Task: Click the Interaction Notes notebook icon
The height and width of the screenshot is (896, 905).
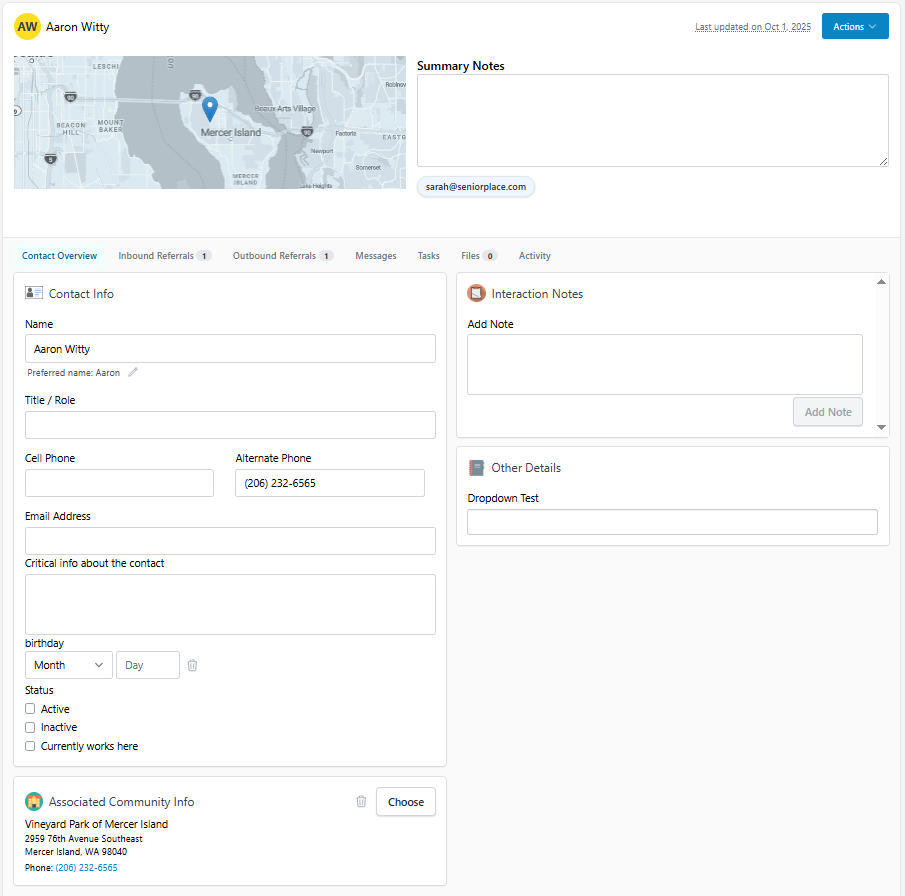Action: pyautogui.click(x=476, y=293)
